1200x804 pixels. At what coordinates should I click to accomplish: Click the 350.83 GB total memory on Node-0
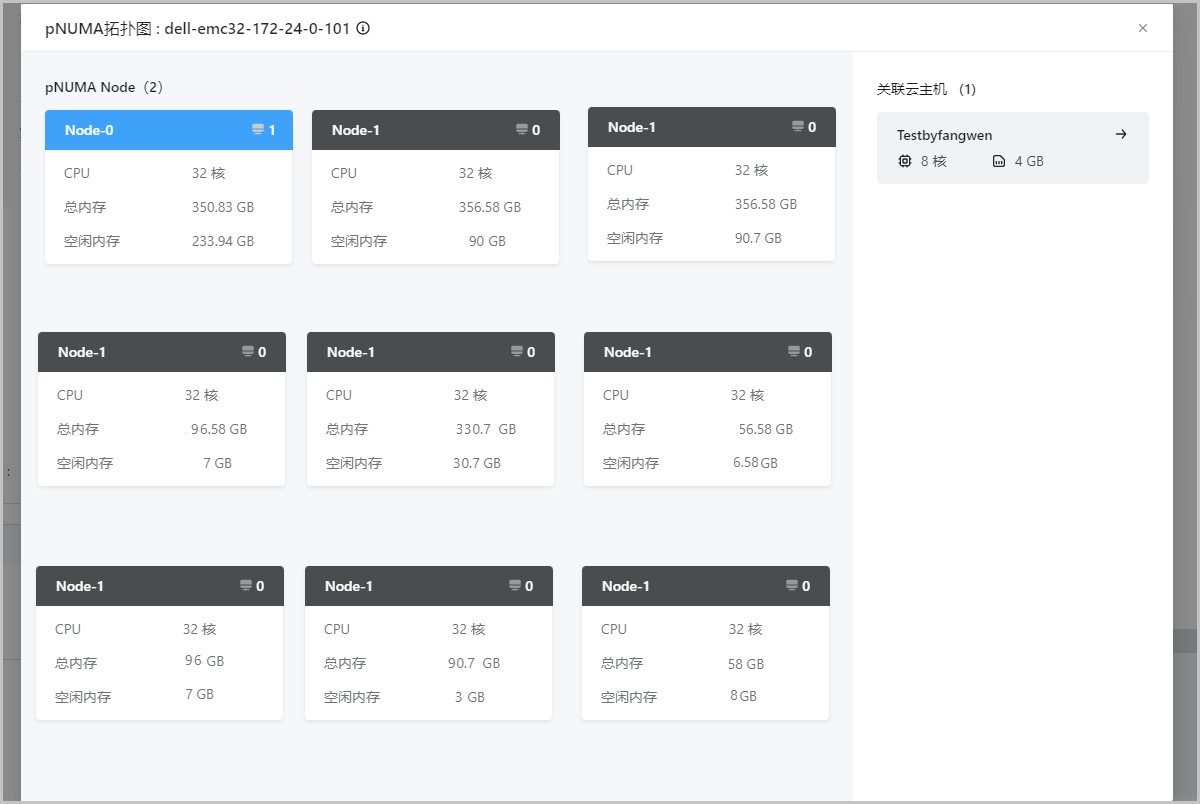[x=222, y=207]
